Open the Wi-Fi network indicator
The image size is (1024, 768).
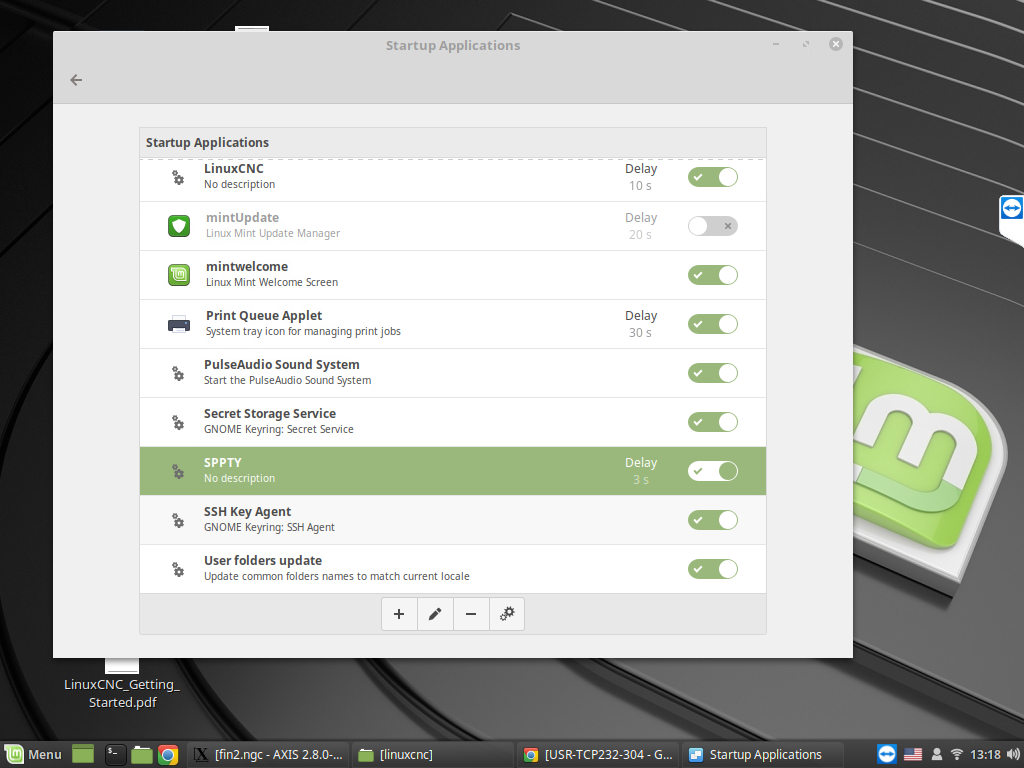pyautogui.click(x=957, y=754)
